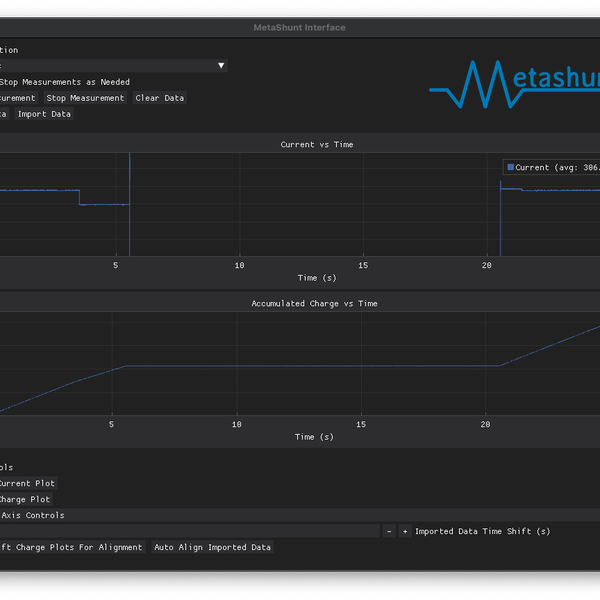Click the 'Stop Measurements as Needed' text
600x600 pixels.
[x=65, y=82]
